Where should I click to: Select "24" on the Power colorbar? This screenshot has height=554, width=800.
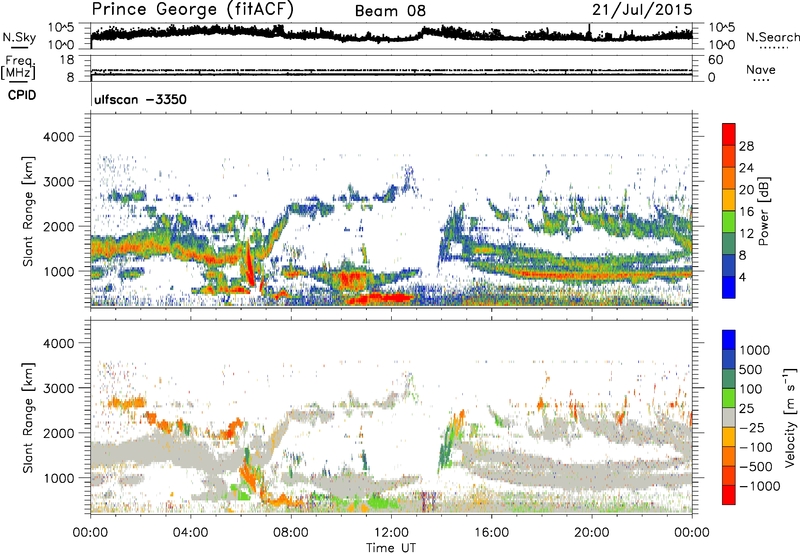click(746, 168)
